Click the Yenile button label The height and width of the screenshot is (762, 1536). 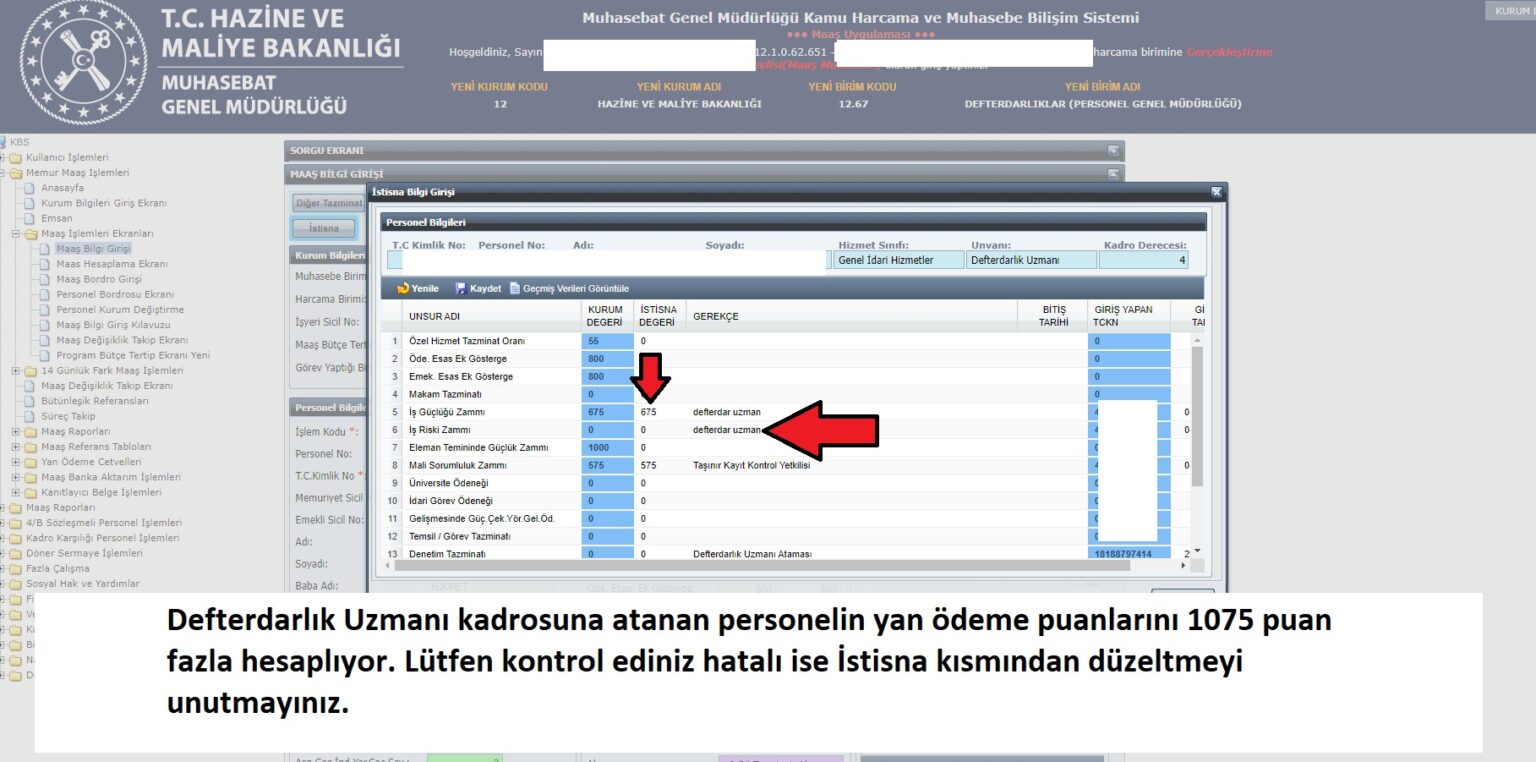click(x=425, y=288)
